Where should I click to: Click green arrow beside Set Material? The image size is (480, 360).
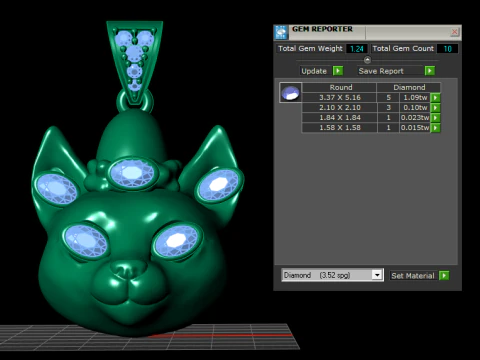pos(444,276)
